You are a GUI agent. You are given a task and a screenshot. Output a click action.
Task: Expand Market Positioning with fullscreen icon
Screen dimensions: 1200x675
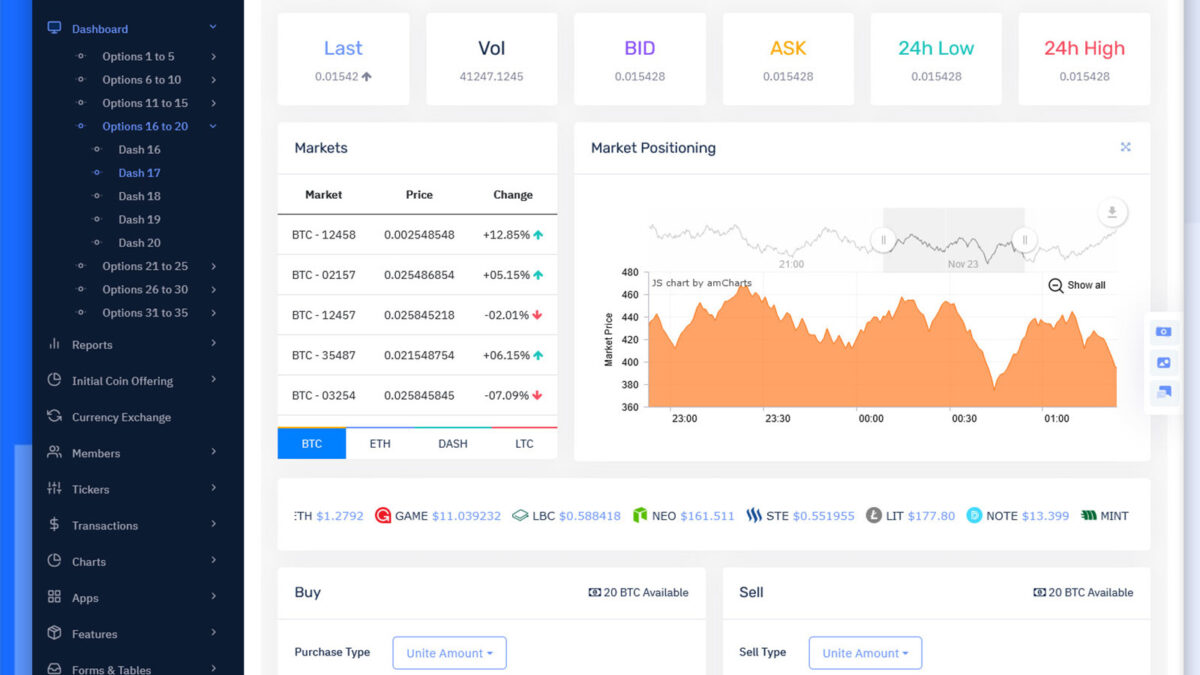coord(1125,146)
